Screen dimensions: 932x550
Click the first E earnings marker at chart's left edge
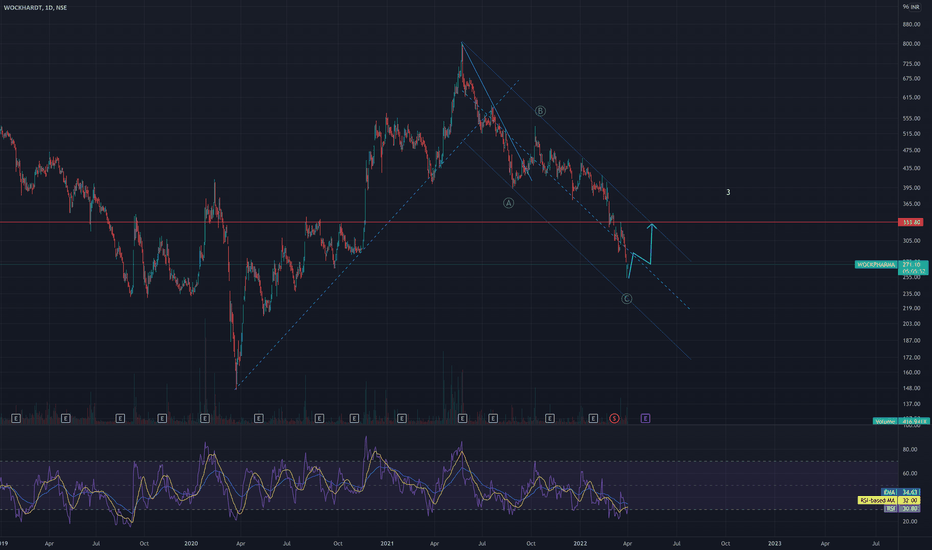15,419
